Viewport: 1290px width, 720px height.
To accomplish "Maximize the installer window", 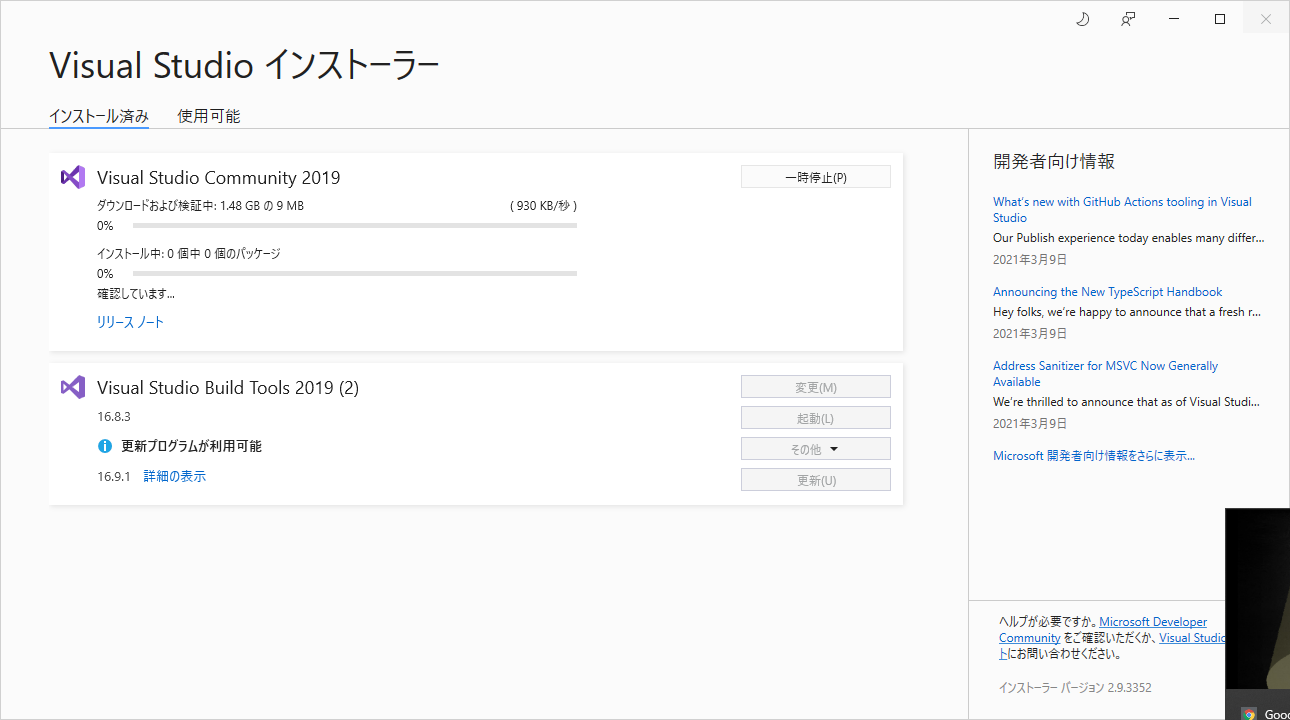I will tap(1220, 19).
